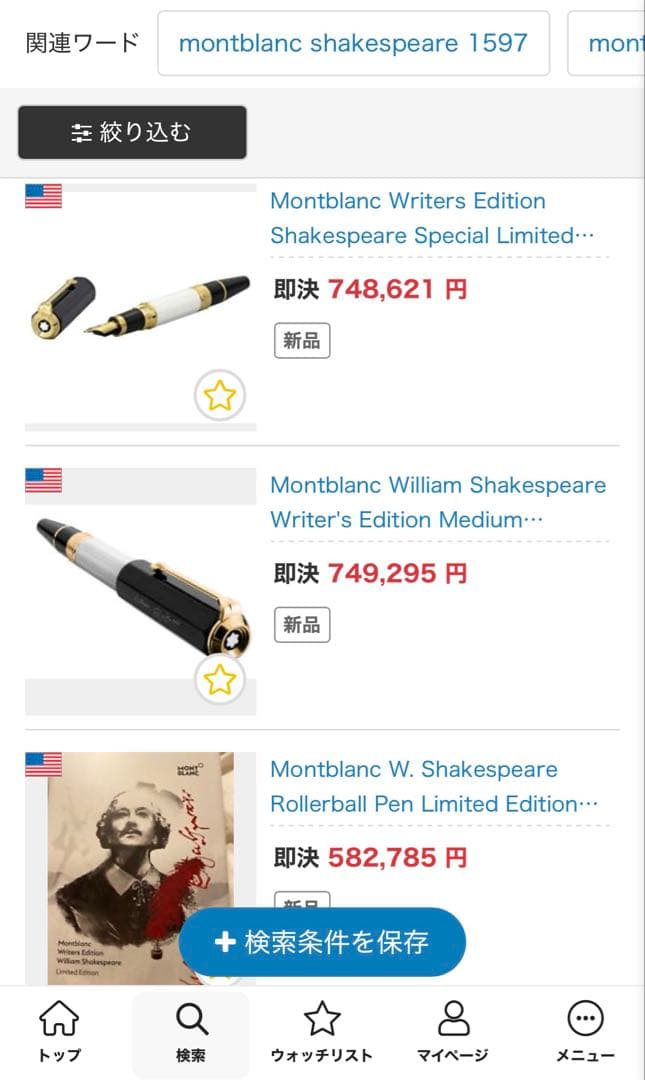
Task: Open Montblanc Writers Edition Shakespeare Special listing
Action: coord(420,218)
